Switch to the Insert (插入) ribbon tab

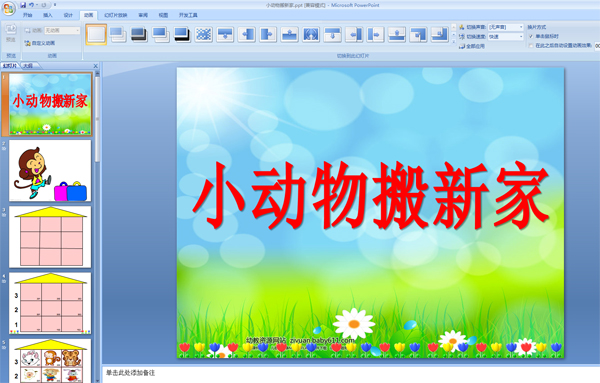tap(47, 15)
